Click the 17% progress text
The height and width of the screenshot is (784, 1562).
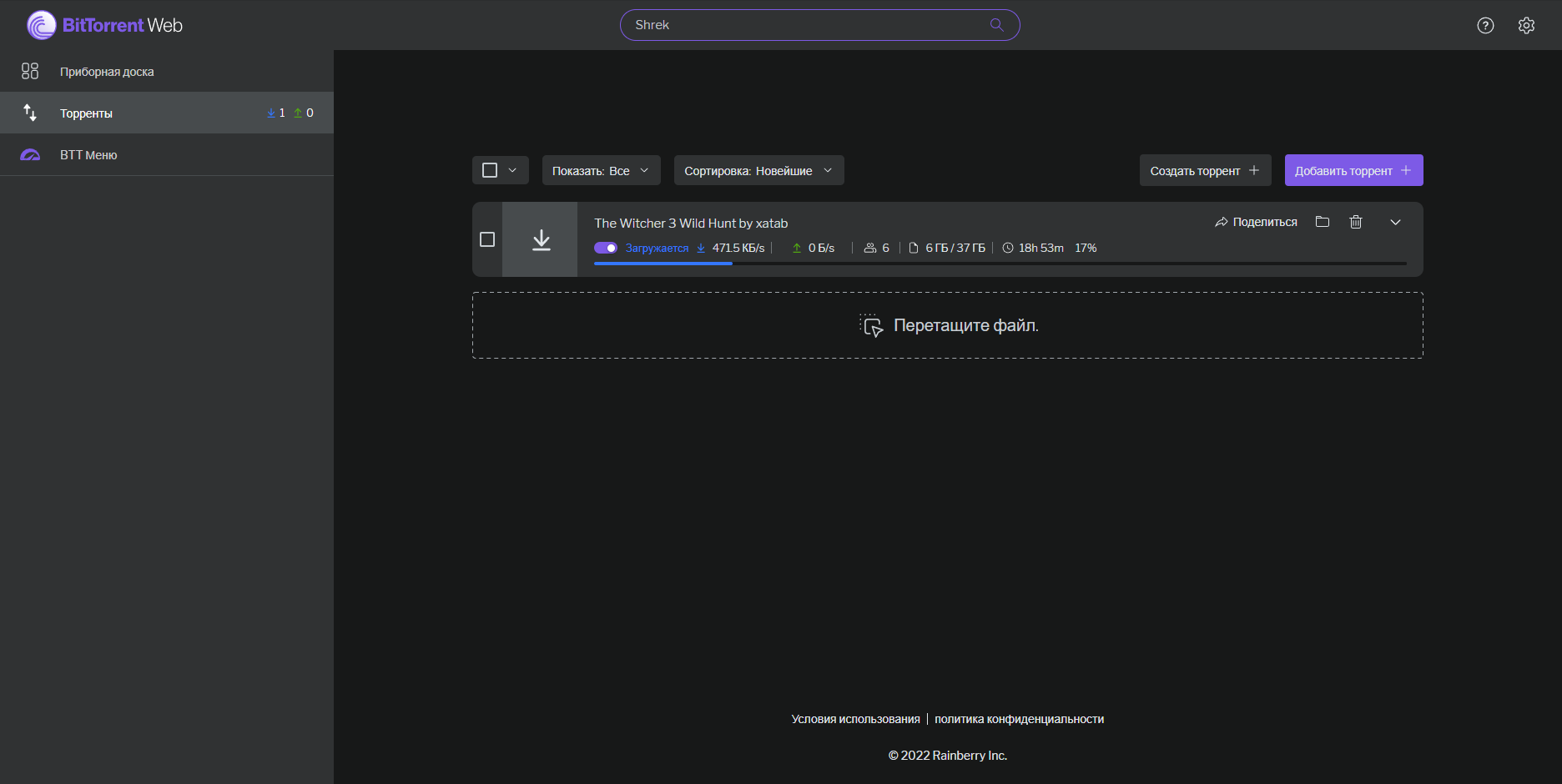pyautogui.click(x=1086, y=248)
